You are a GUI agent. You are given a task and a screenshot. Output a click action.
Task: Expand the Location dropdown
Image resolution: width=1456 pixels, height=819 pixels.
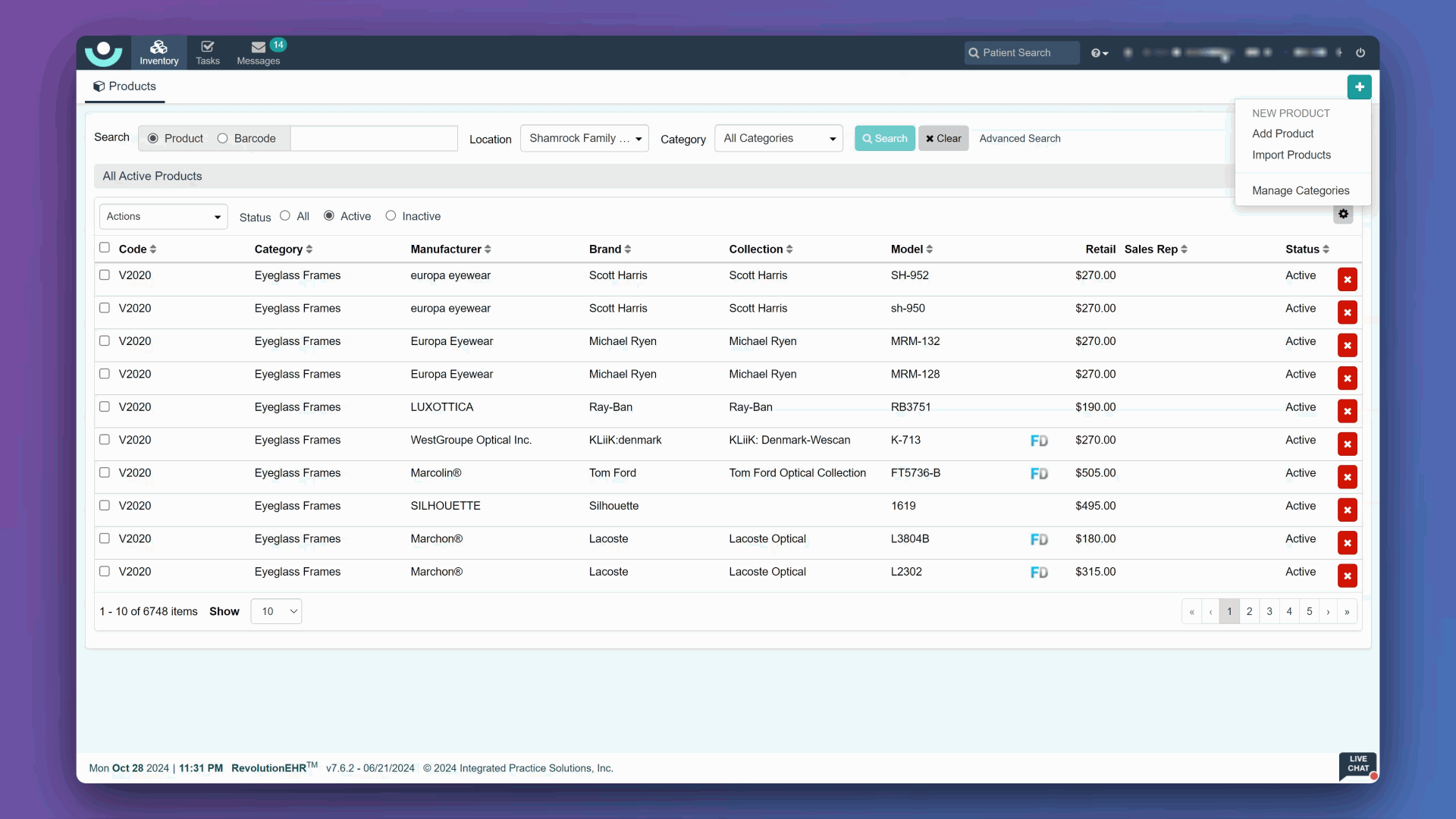point(584,139)
